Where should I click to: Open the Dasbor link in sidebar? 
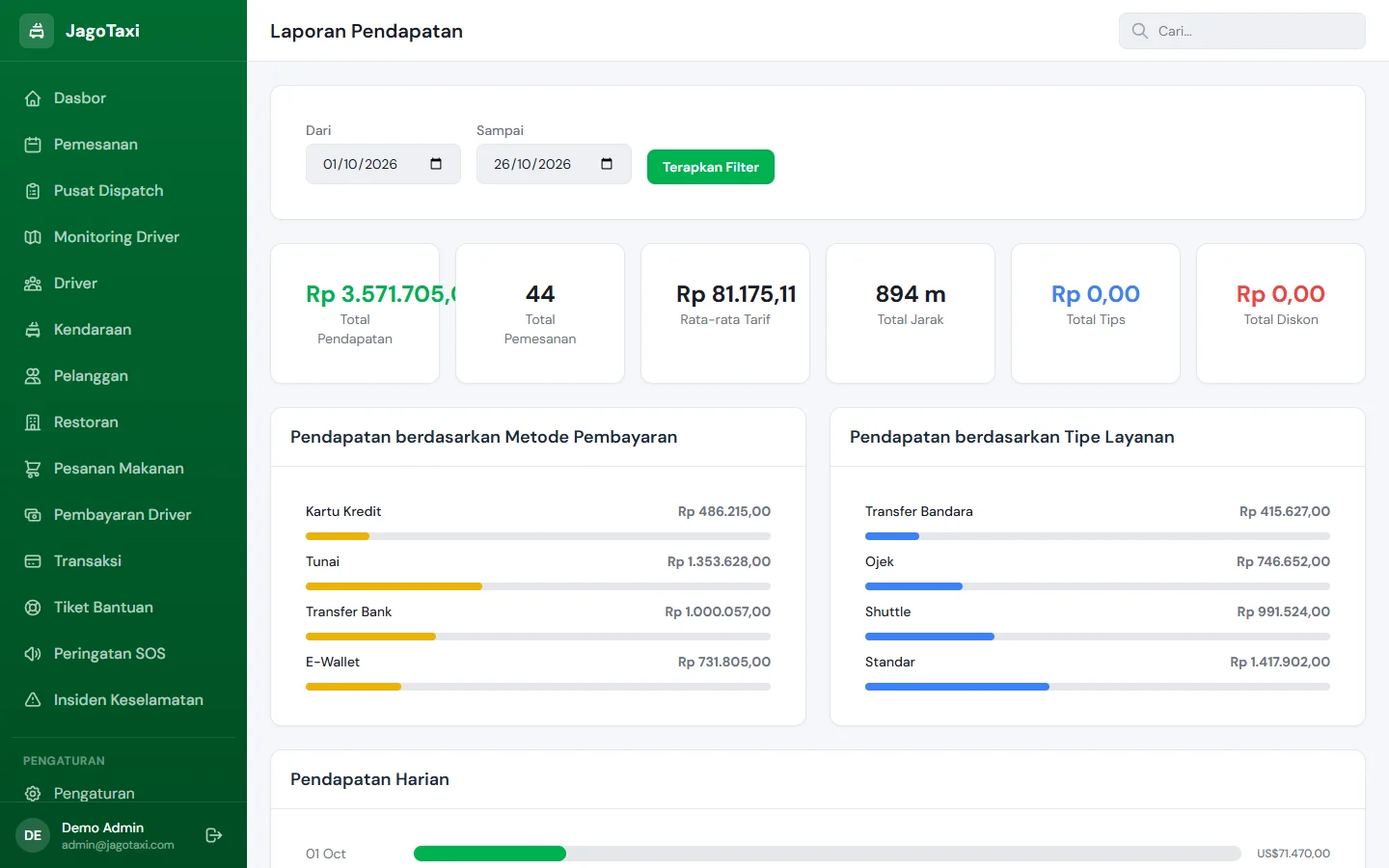pyautogui.click(x=123, y=98)
